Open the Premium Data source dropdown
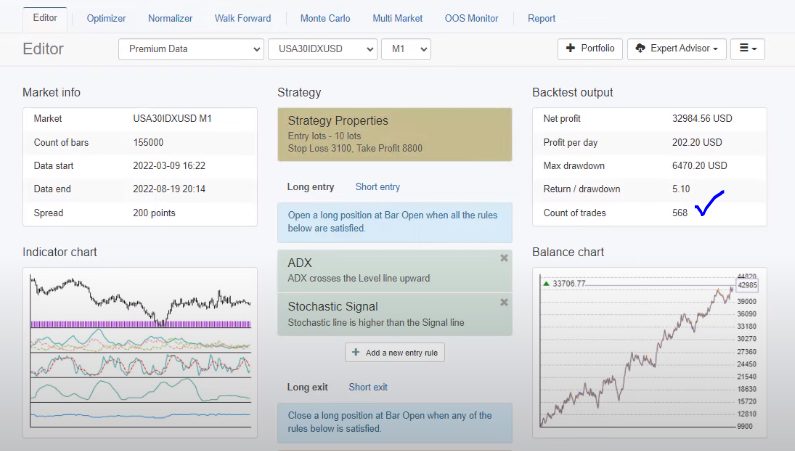 click(191, 49)
